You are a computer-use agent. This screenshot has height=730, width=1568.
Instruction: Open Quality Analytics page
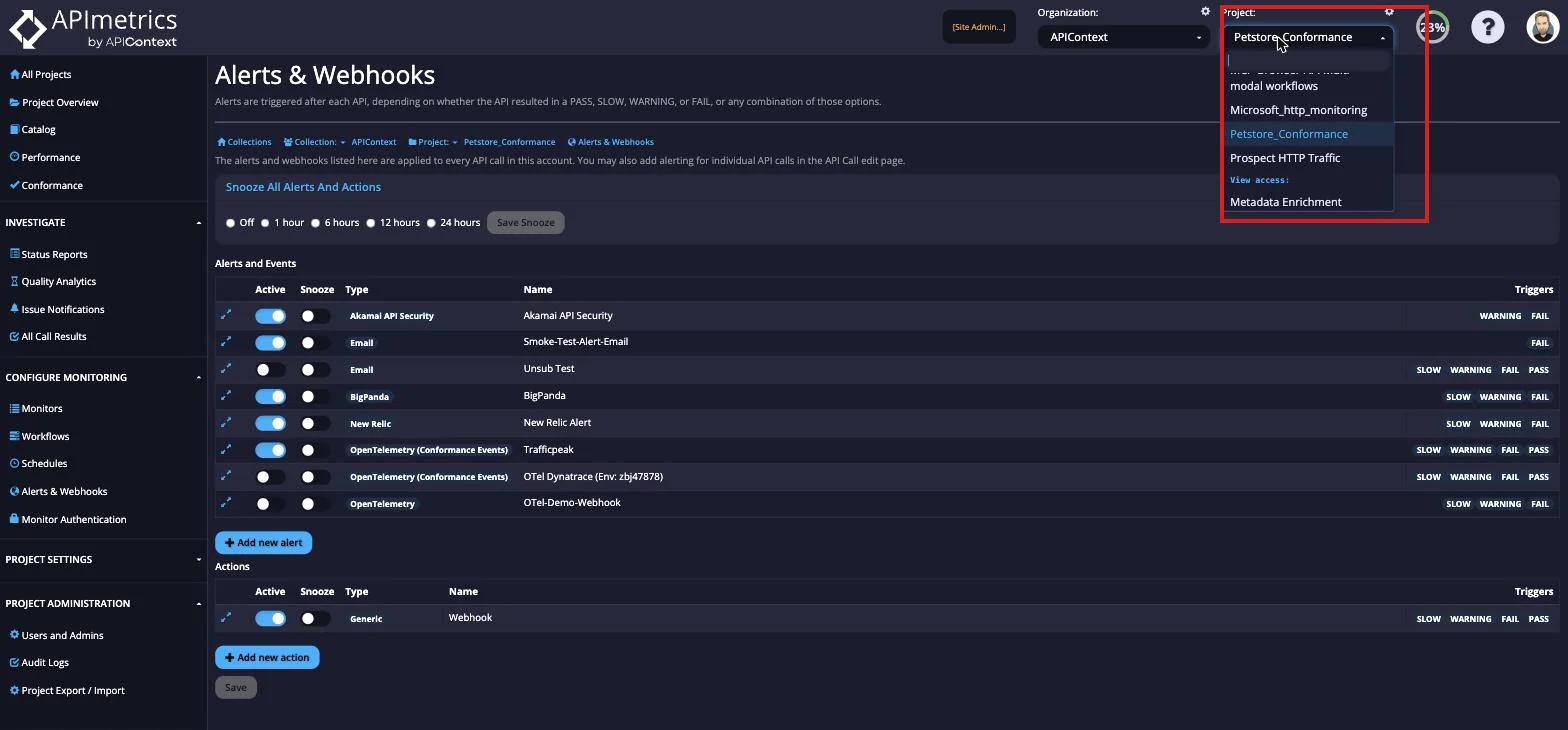[x=53, y=281]
